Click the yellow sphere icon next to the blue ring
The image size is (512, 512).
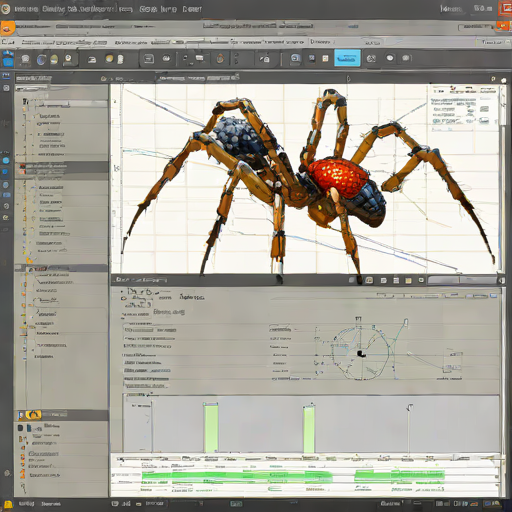(x=54, y=59)
